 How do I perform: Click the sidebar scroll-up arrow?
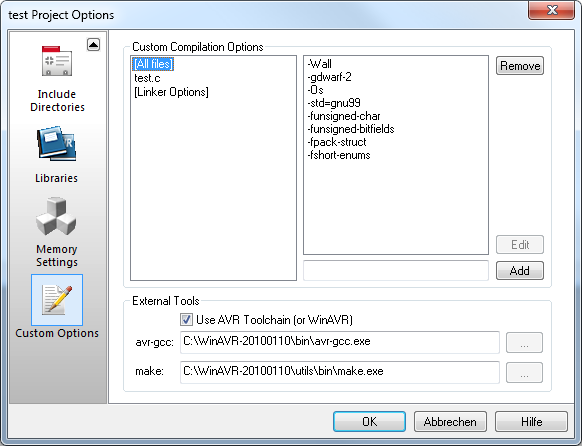coord(94,45)
